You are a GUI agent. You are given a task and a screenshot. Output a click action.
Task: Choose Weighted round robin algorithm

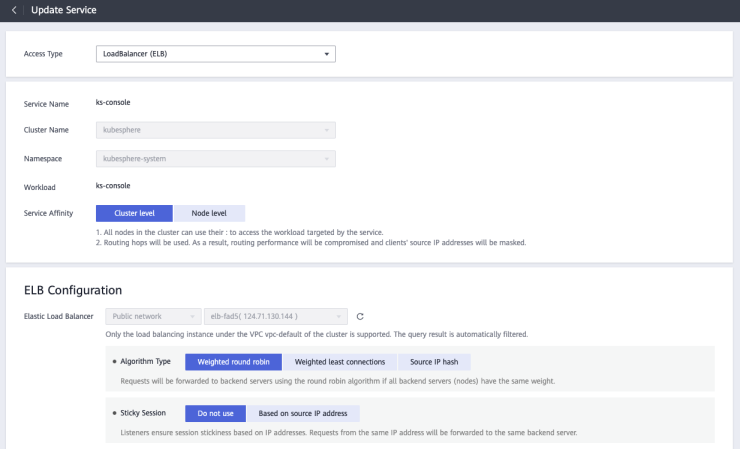(x=233, y=362)
